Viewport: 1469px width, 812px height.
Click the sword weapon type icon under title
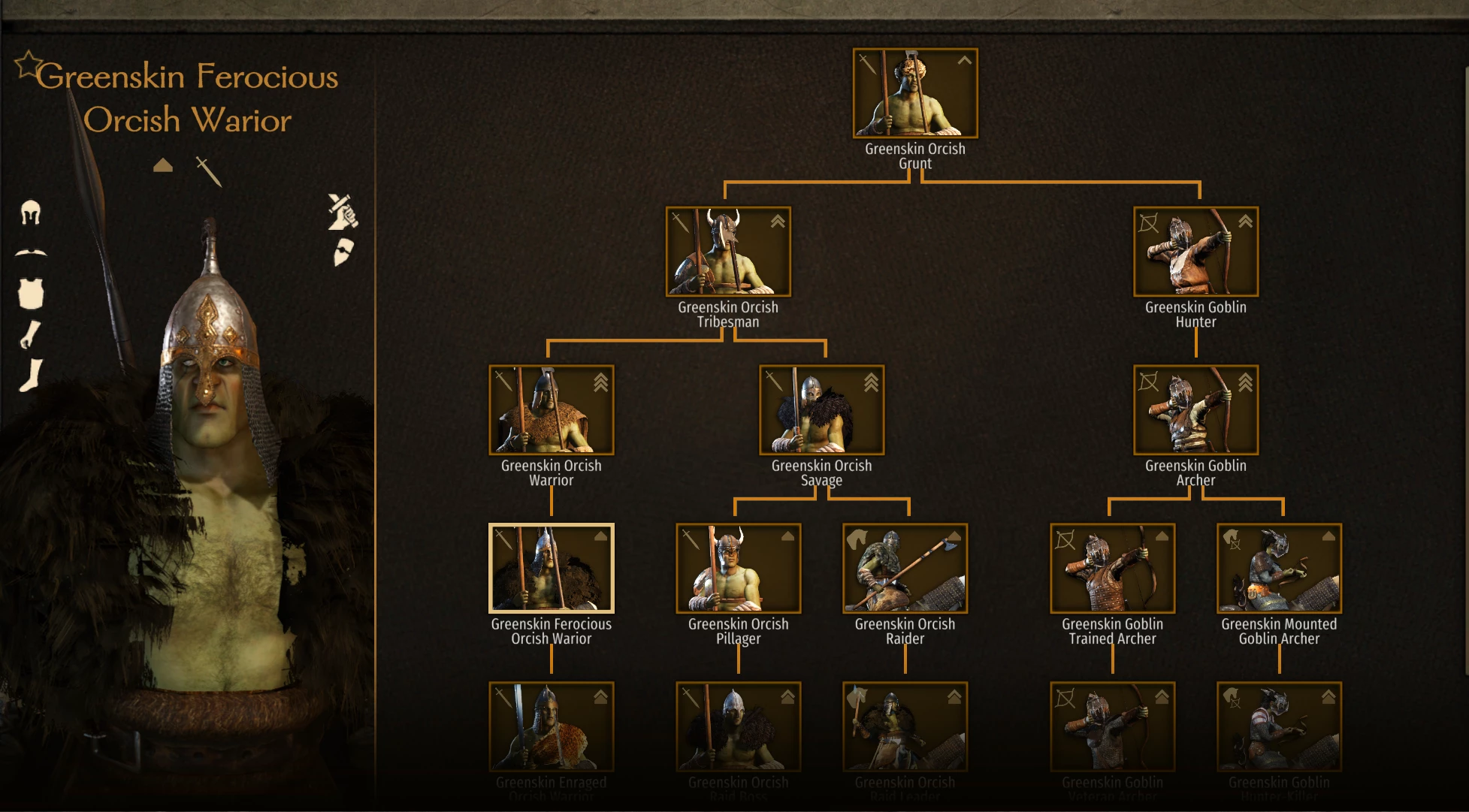(209, 172)
